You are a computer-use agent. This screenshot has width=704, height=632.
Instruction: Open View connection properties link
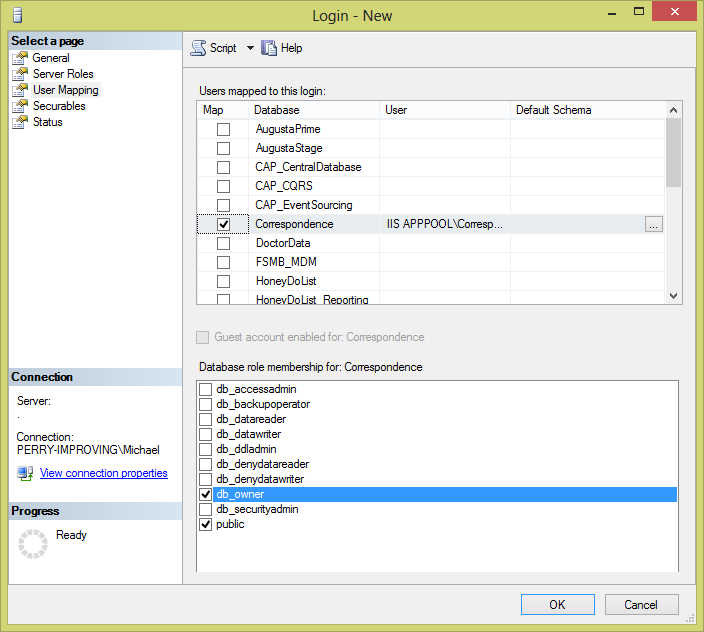click(x=103, y=473)
